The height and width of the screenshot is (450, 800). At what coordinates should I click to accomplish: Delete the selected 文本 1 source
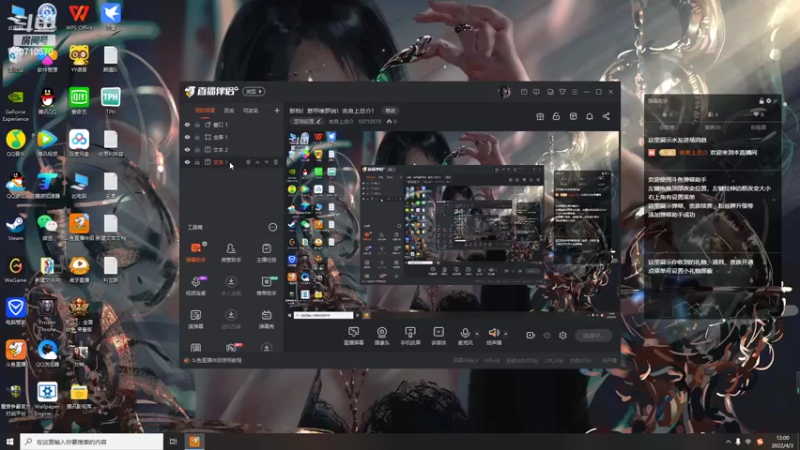coord(276,162)
